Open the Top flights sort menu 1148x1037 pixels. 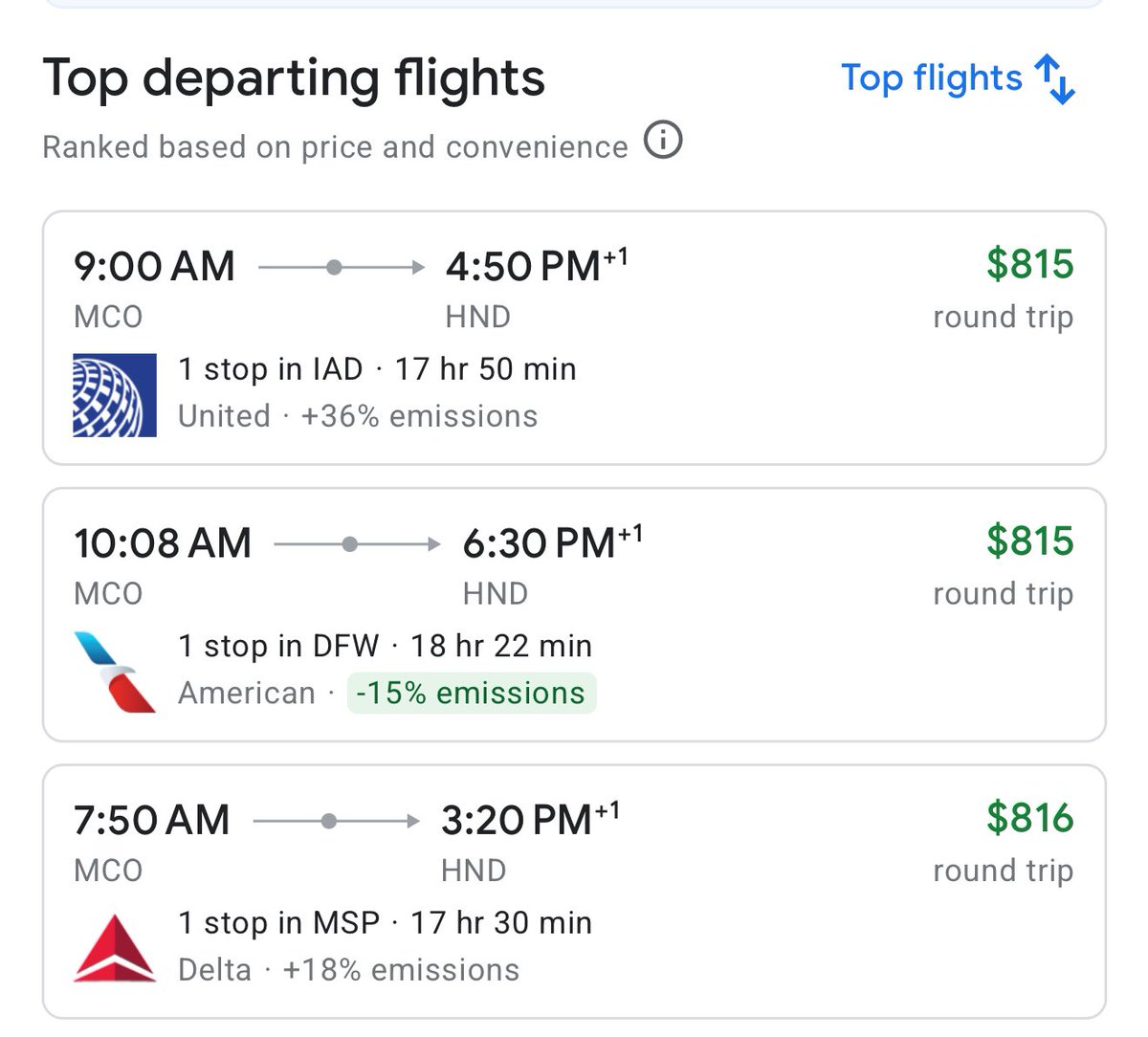[x=931, y=78]
